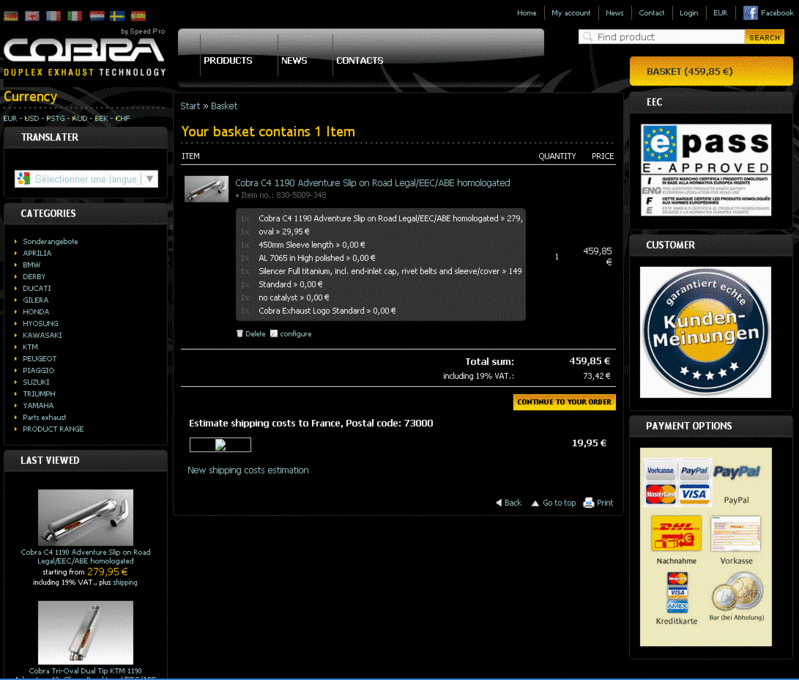
Task: Switch currency to AUD
Action: [79, 118]
